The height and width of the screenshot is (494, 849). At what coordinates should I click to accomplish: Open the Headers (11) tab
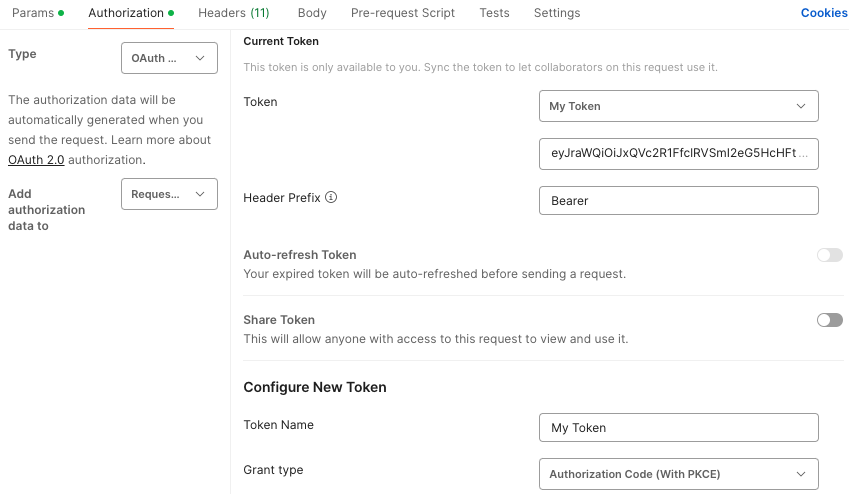tap(233, 13)
